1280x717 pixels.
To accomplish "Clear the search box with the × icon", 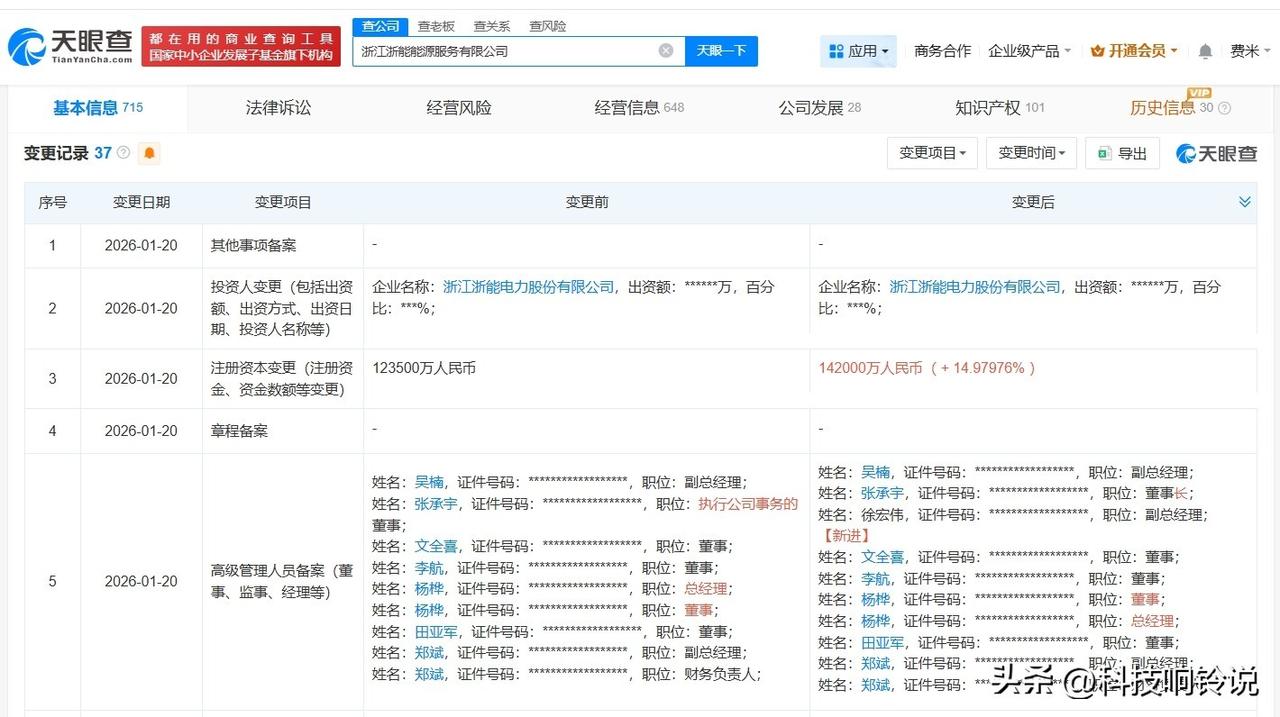I will 664,51.
